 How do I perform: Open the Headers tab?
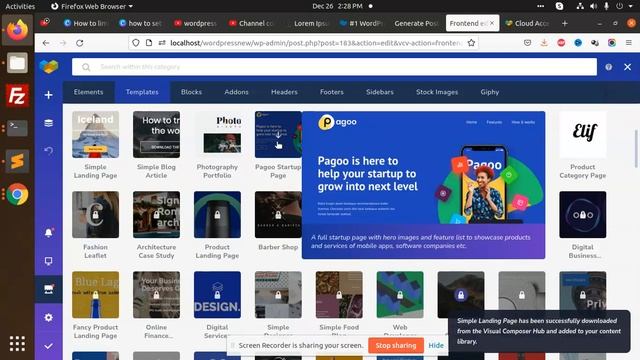click(x=284, y=92)
